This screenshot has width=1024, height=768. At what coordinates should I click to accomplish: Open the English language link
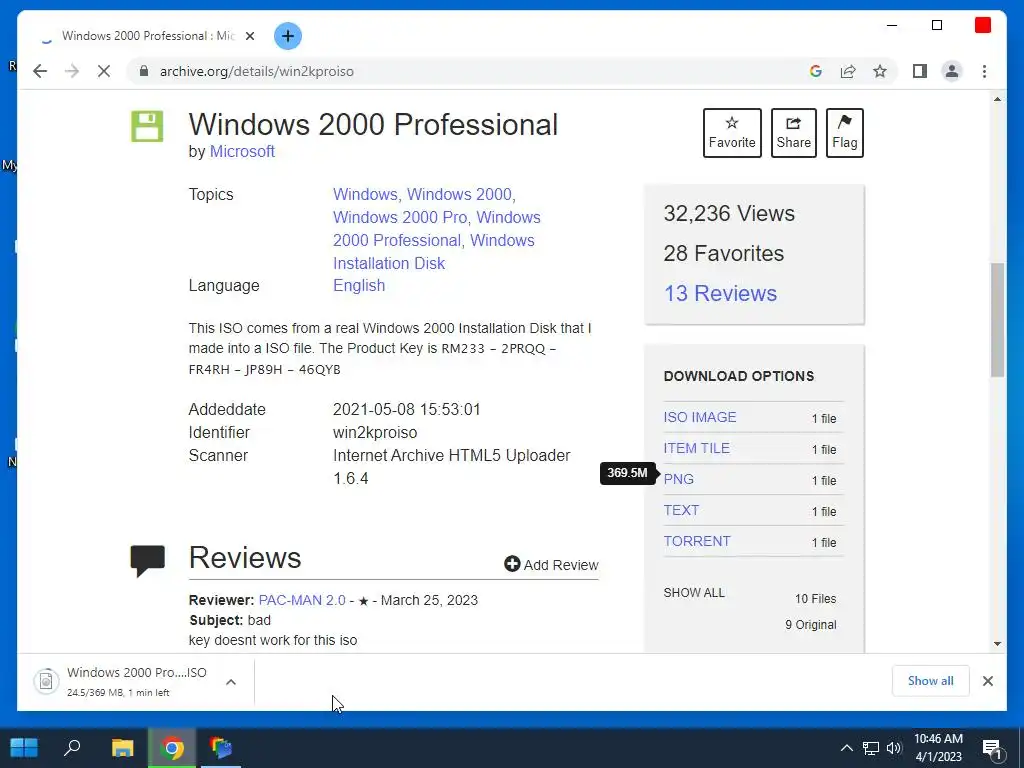click(359, 285)
